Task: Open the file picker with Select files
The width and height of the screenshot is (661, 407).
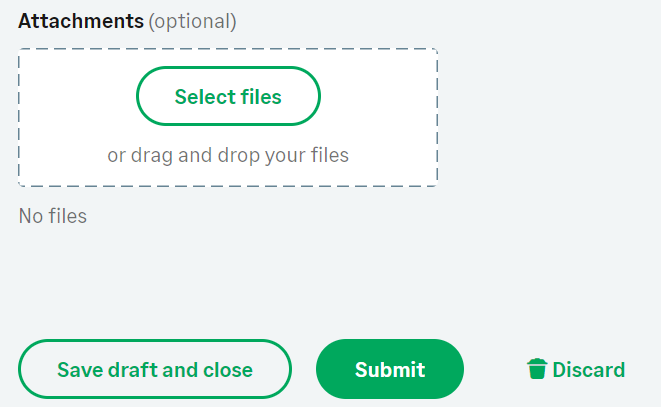Action: (228, 96)
